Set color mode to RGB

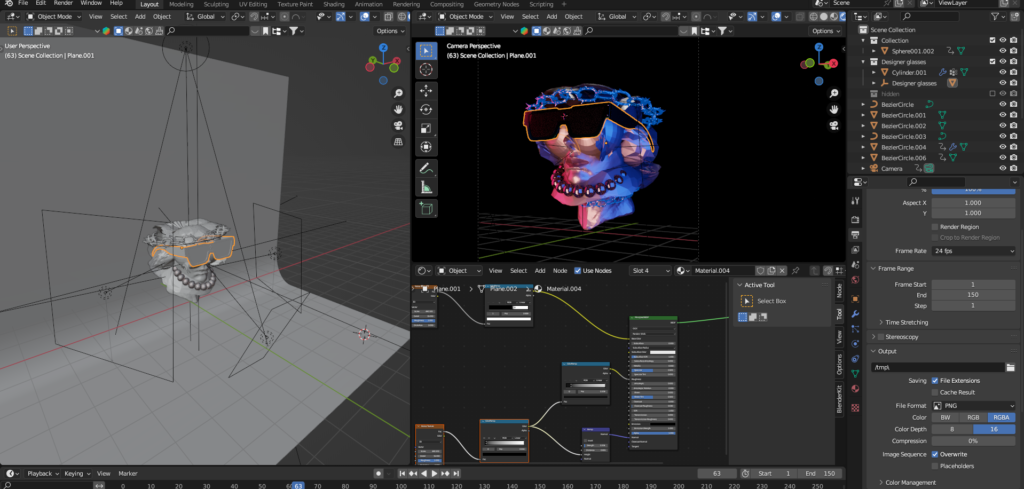[x=972, y=417]
